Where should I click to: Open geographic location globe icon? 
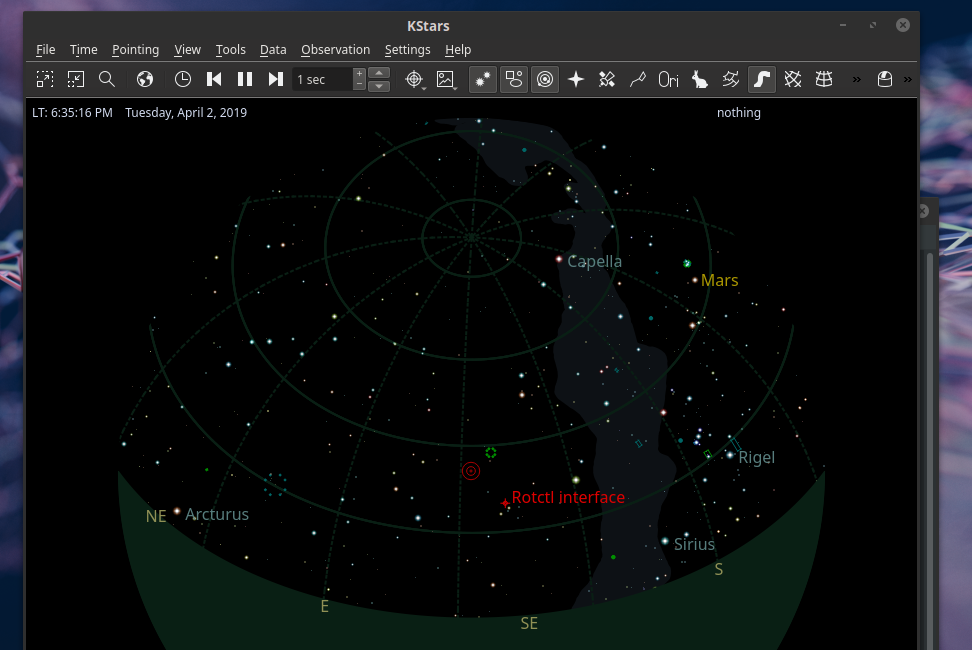pyautogui.click(x=145, y=79)
